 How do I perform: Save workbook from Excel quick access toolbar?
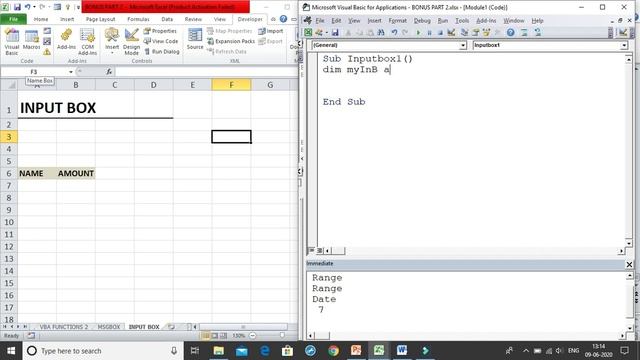17,7
